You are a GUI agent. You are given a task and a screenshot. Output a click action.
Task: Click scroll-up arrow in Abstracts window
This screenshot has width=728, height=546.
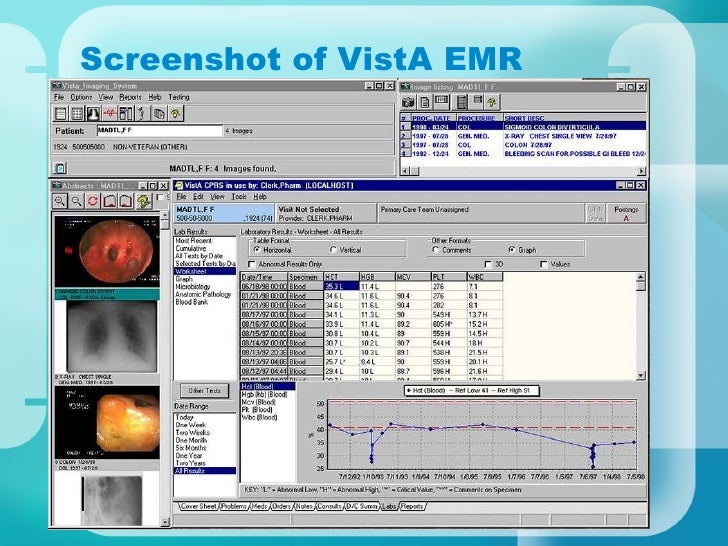[165, 216]
